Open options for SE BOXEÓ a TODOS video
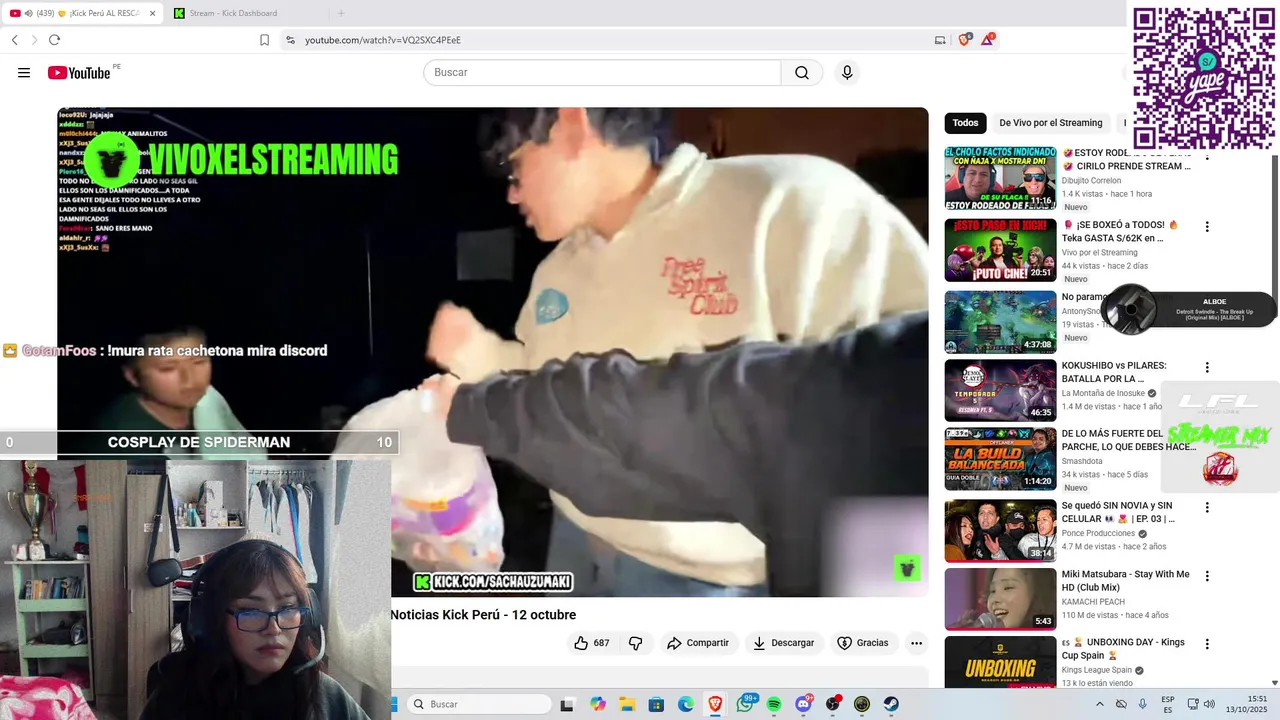This screenshot has width=1280, height=720. coord(1207,227)
